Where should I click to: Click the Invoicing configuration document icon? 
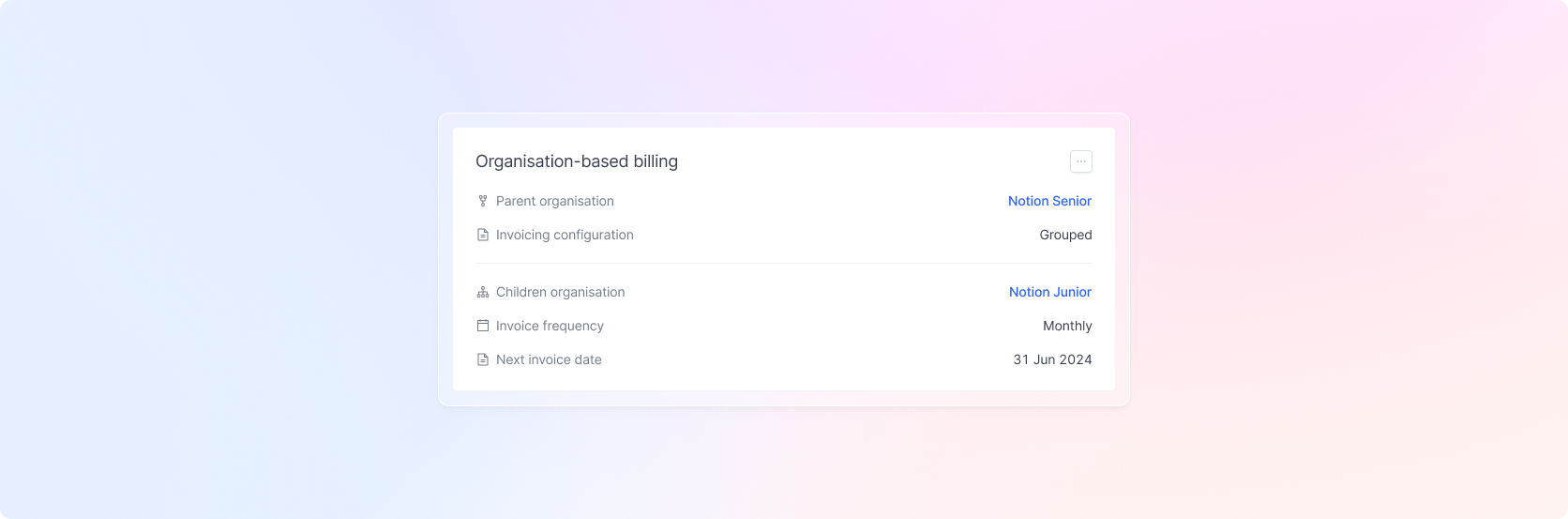483,235
